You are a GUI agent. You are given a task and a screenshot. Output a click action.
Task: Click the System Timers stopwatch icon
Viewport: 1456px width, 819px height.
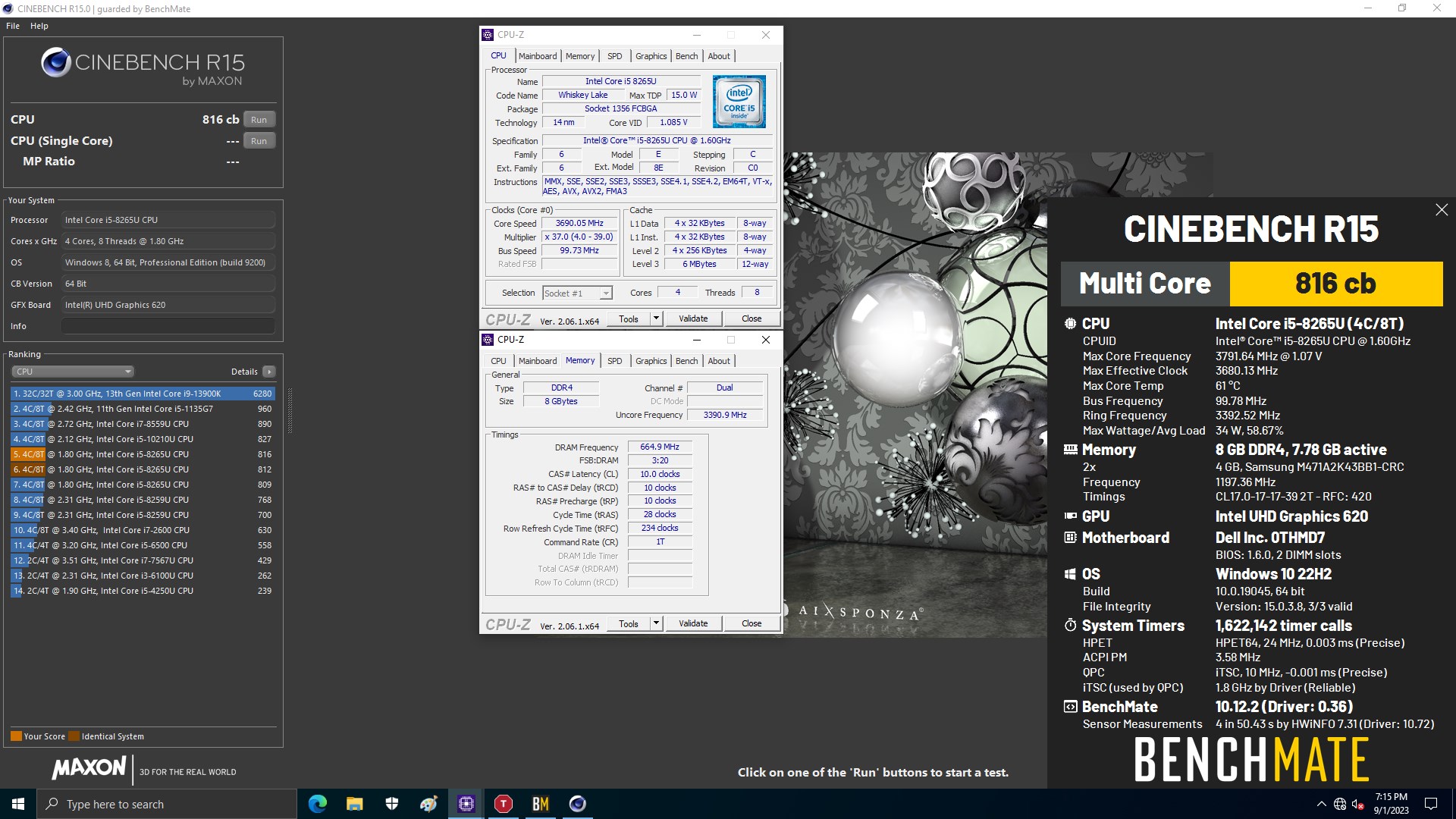(1070, 626)
